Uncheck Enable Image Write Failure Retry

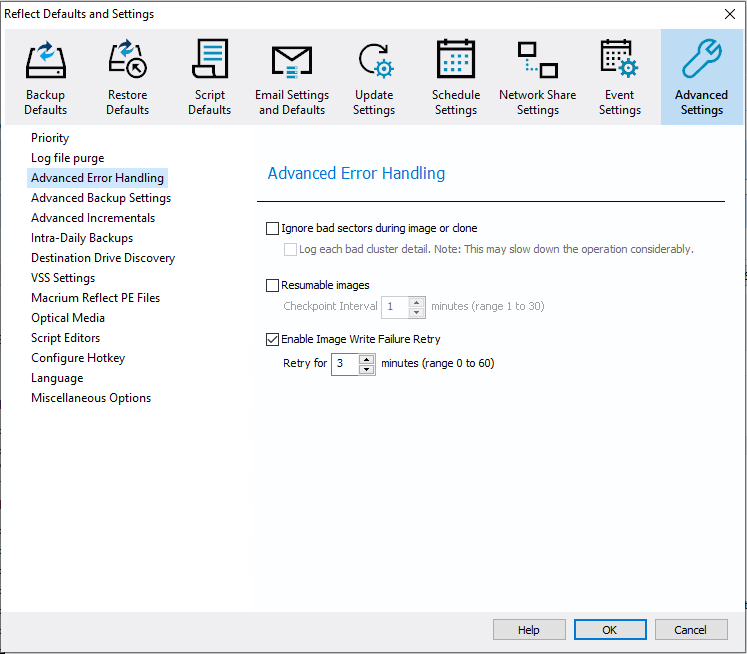tap(273, 339)
